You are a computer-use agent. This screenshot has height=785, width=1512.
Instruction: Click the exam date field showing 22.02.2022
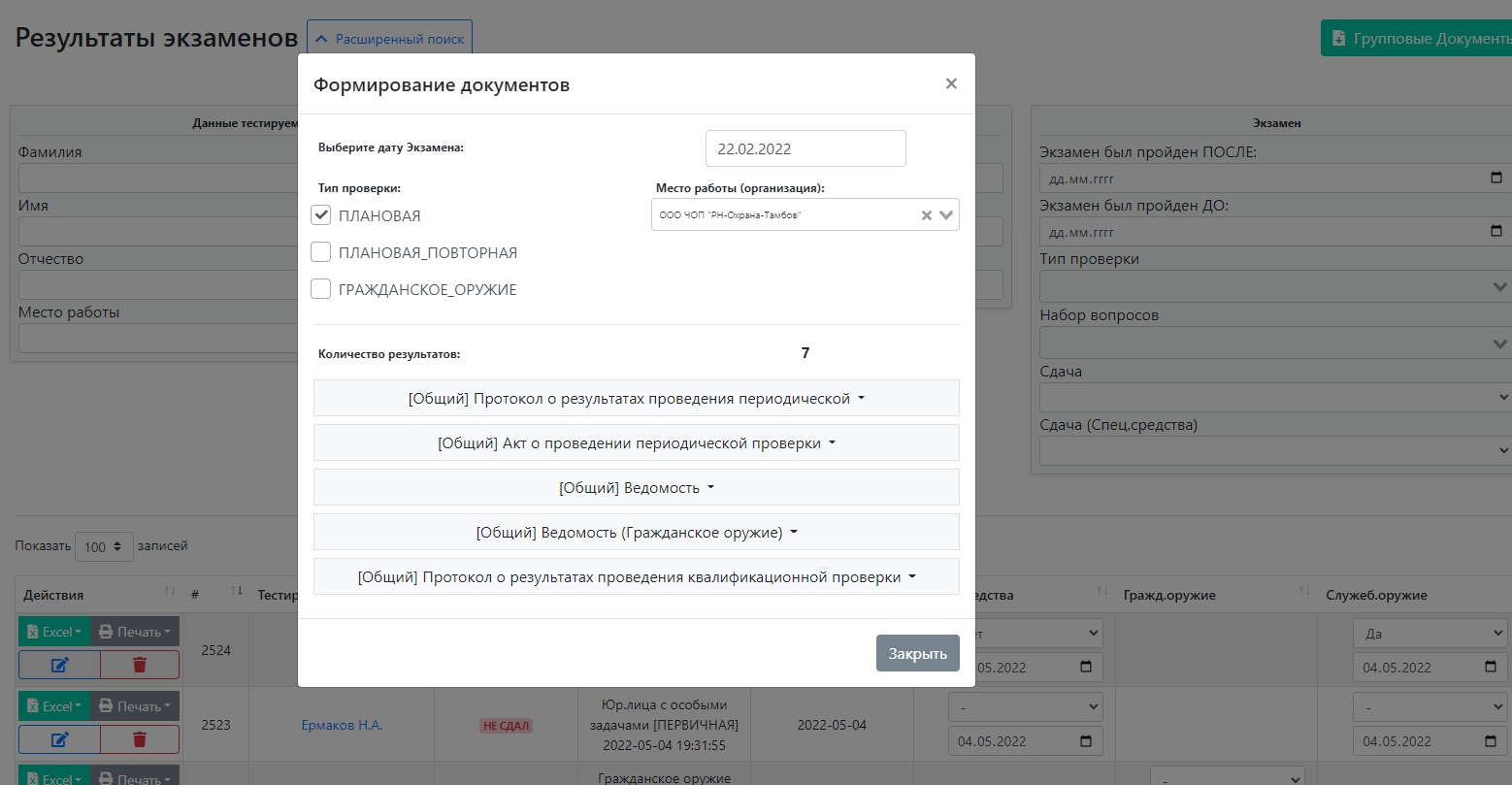pos(805,147)
